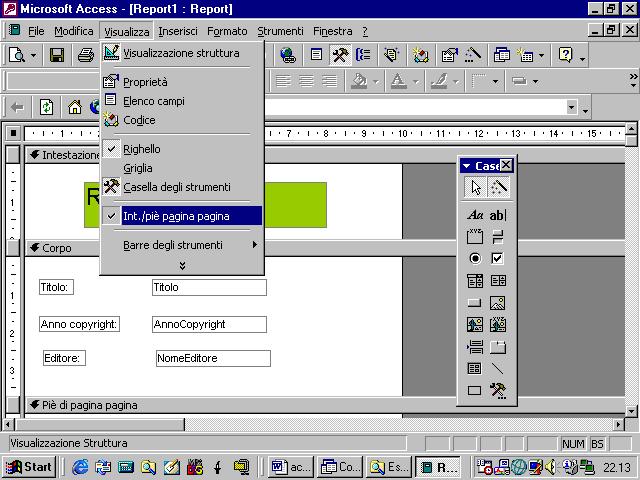Select the Option Button radio tool

pos(475,258)
